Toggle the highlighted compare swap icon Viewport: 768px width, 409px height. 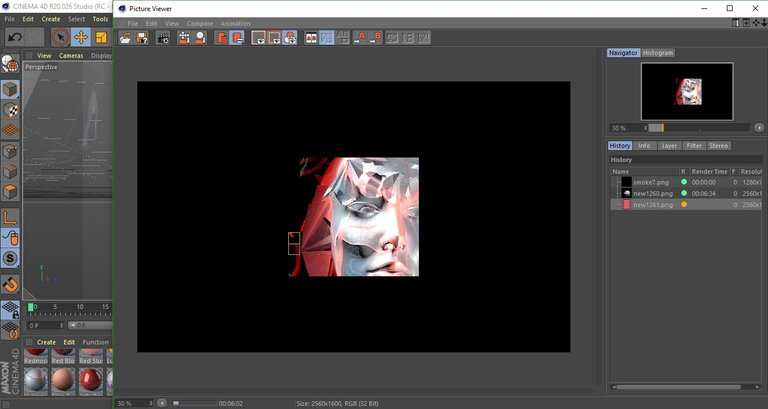pyautogui.click(x=327, y=38)
